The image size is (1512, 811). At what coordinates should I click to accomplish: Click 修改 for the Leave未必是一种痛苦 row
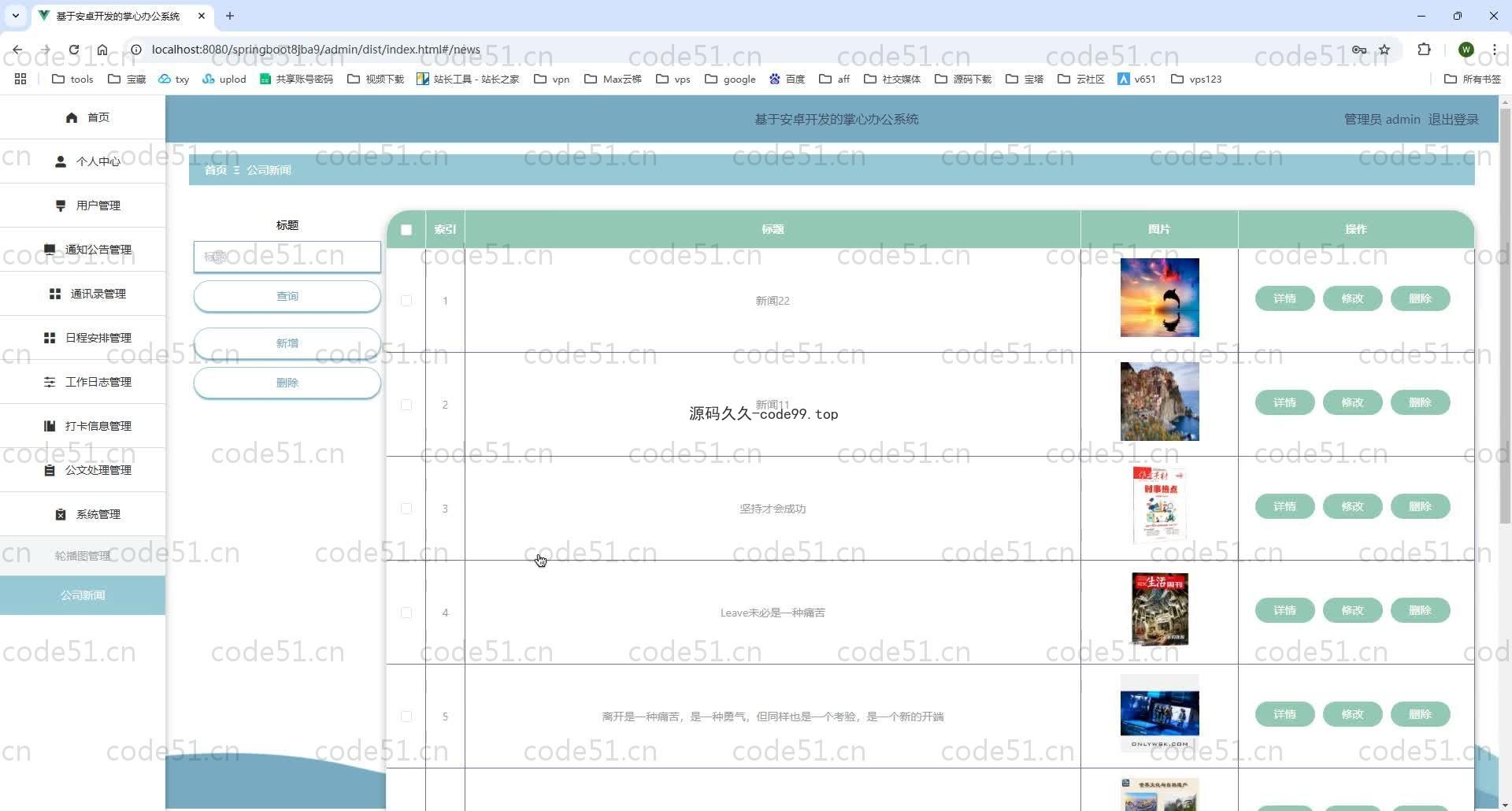(1352, 610)
